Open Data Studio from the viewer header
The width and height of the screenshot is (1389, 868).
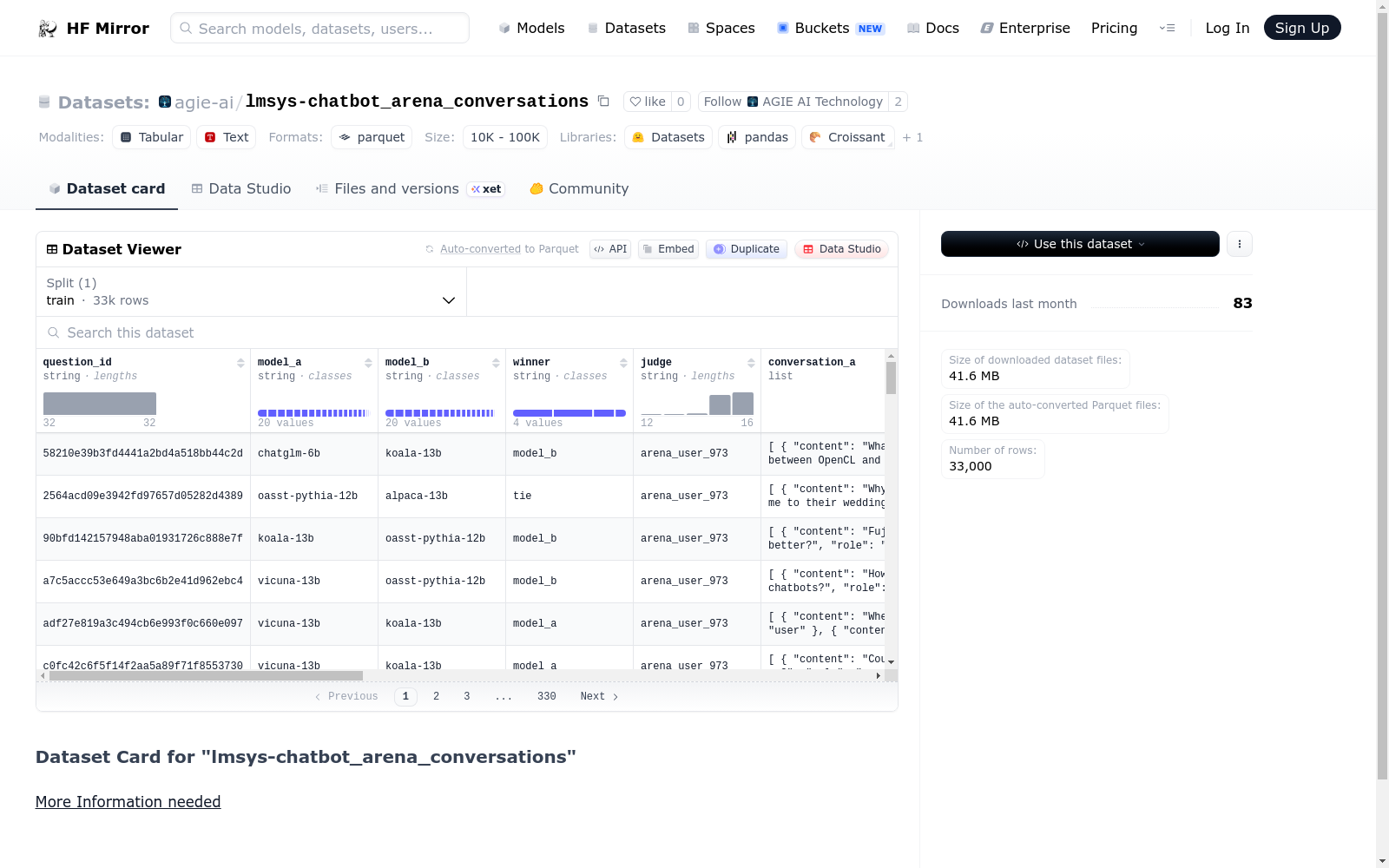pos(841,249)
